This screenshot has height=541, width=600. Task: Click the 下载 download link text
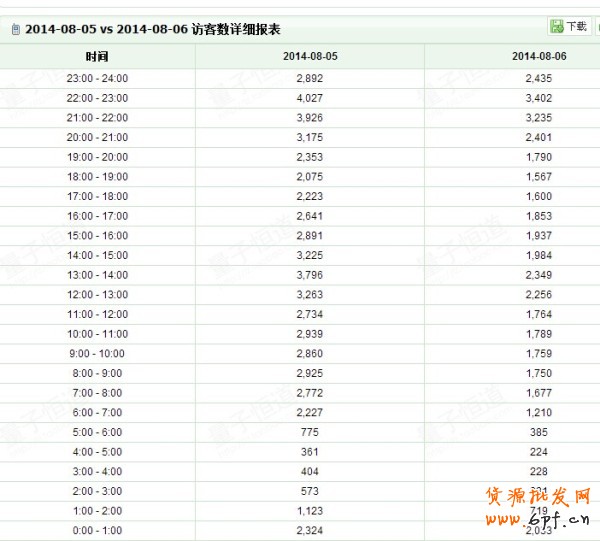pos(577,27)
